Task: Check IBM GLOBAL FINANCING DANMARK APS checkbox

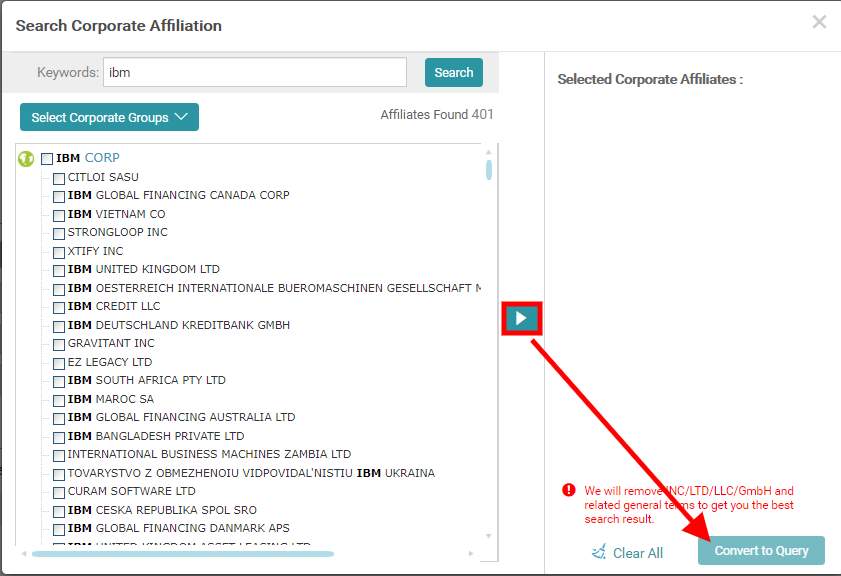Action: pos(59,530)
